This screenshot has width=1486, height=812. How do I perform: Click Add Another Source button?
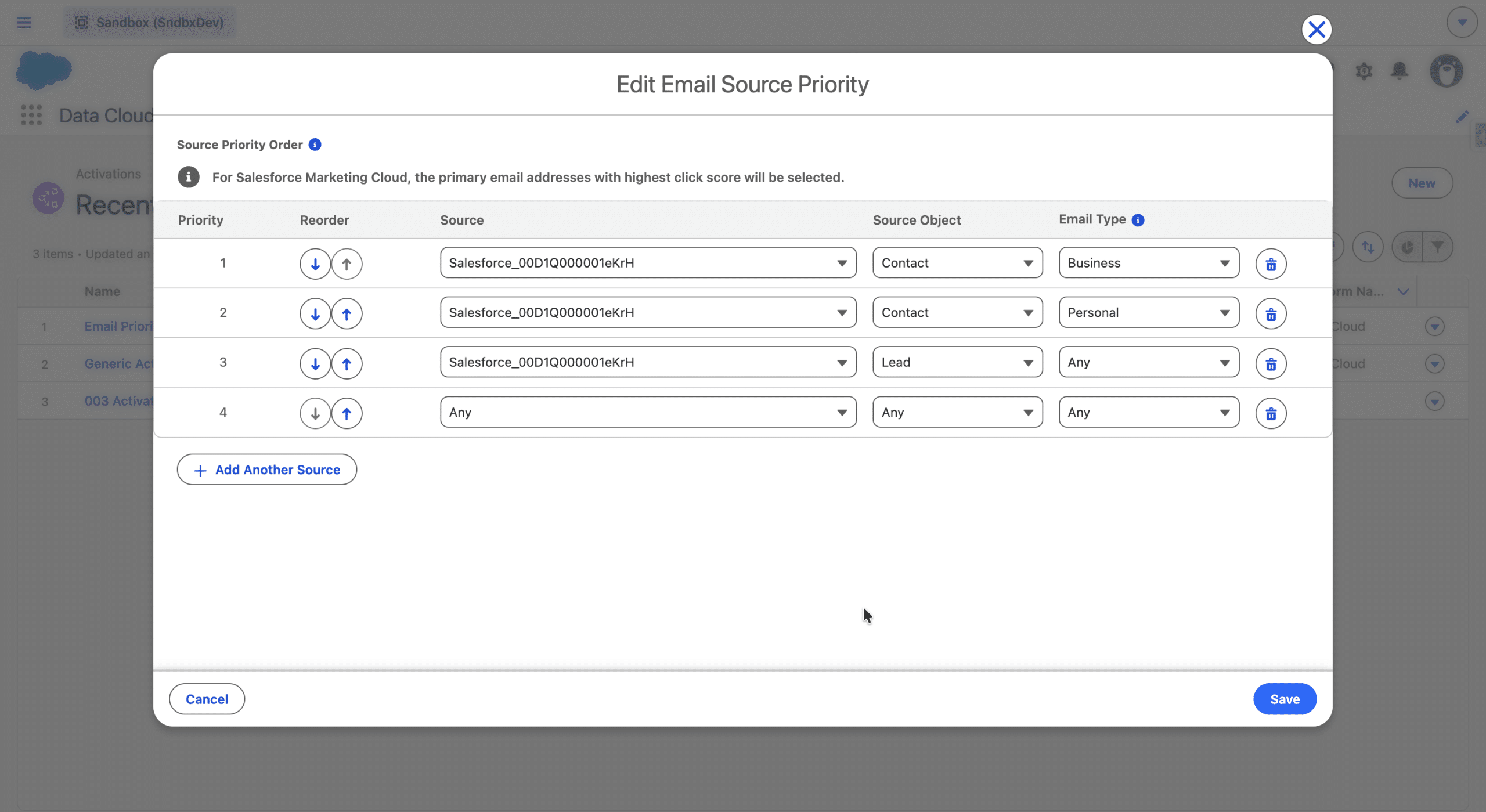tap(266, 470)
